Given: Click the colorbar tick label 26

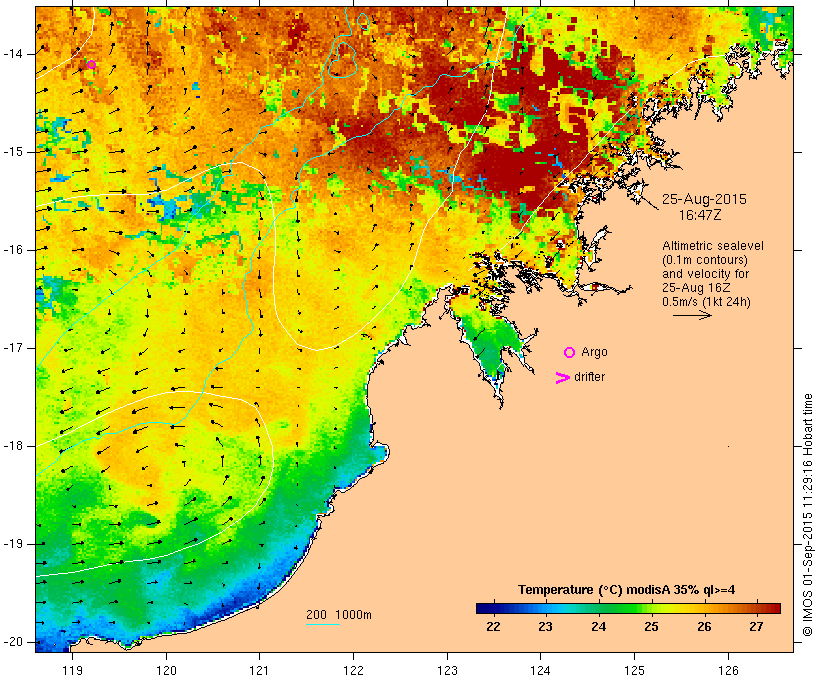Looking at the screenshot, I should pyautogui.click(x=704, y=627).
